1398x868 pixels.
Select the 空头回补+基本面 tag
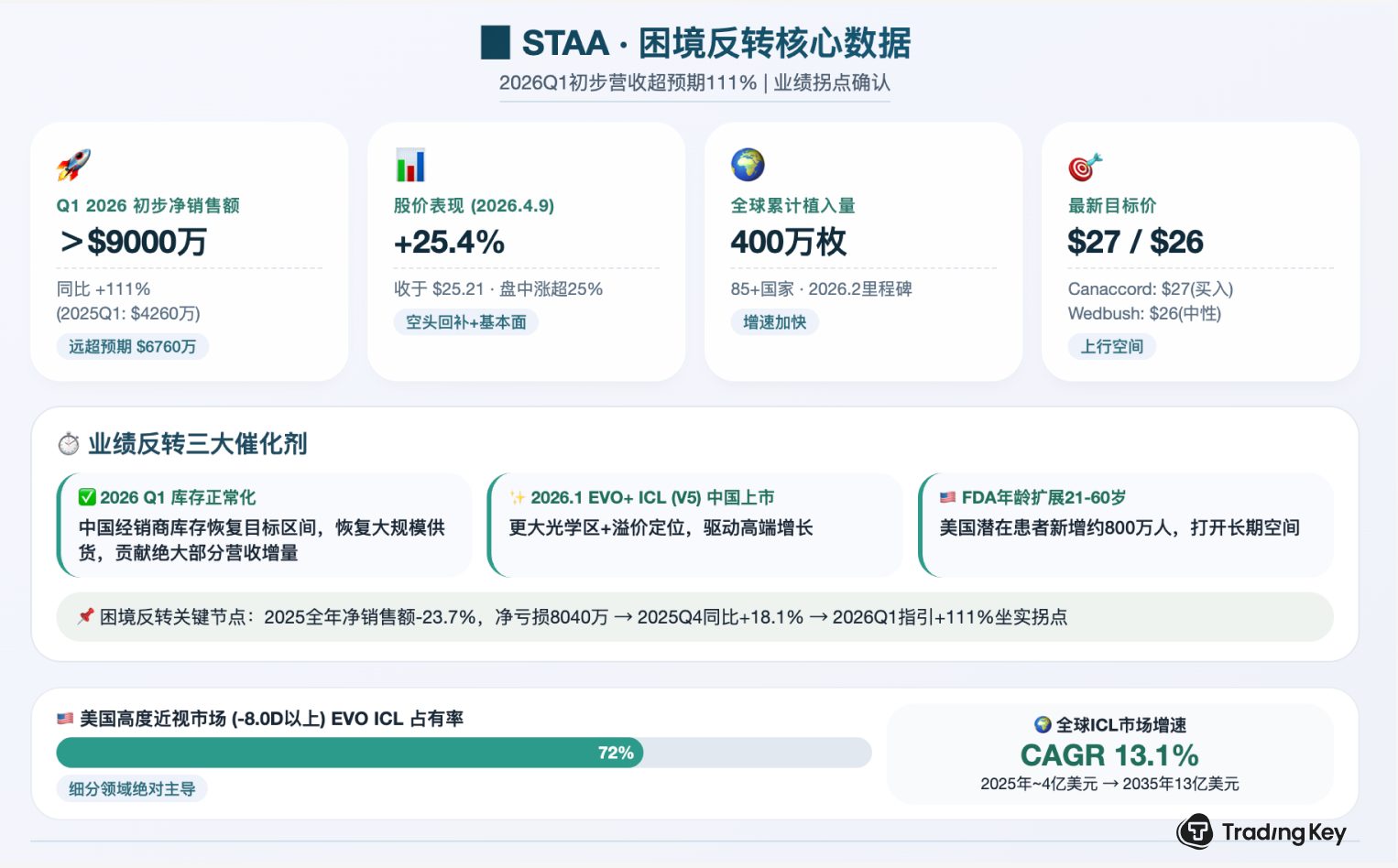pyautogui.click(x=465, y=322)
